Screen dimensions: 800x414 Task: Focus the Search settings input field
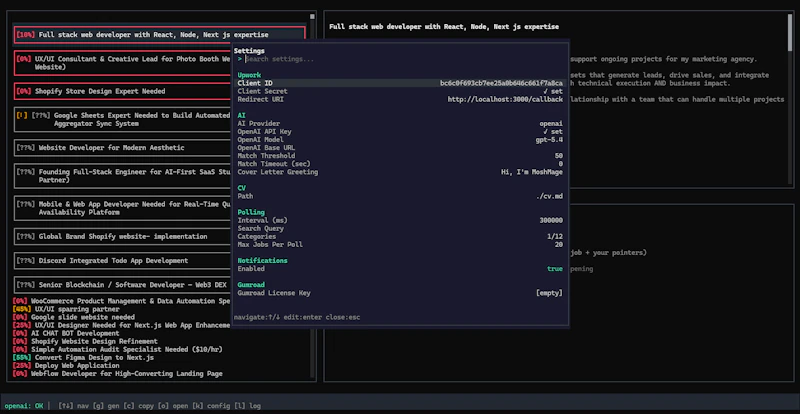pos(400,59)
